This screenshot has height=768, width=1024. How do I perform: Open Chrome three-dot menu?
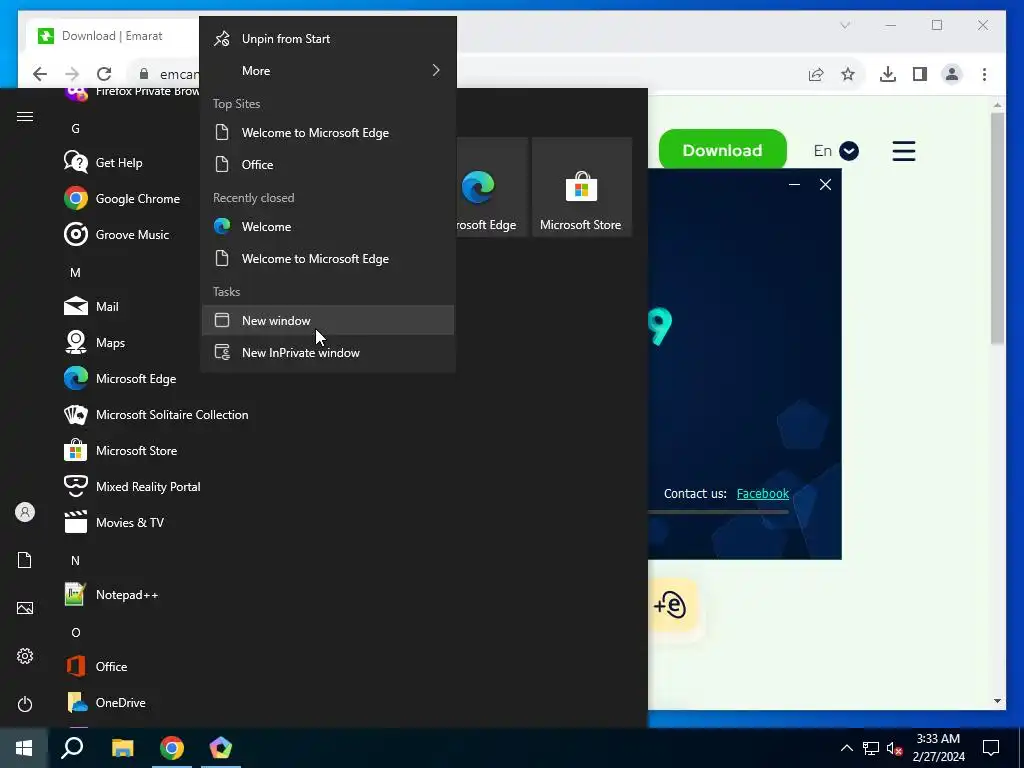[x=984, y=74]
